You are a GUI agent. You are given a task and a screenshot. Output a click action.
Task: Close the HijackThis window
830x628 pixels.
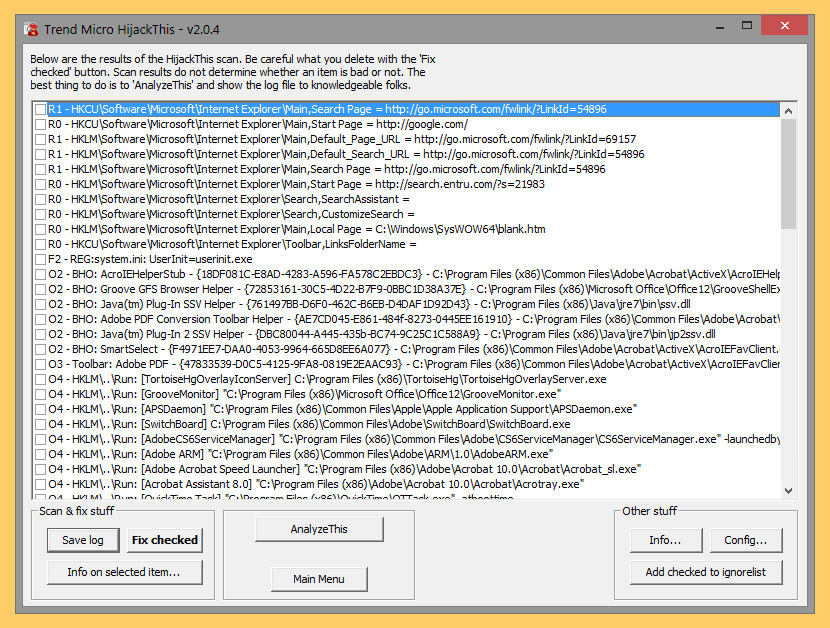pyautogui.click(x=784, y=25)
